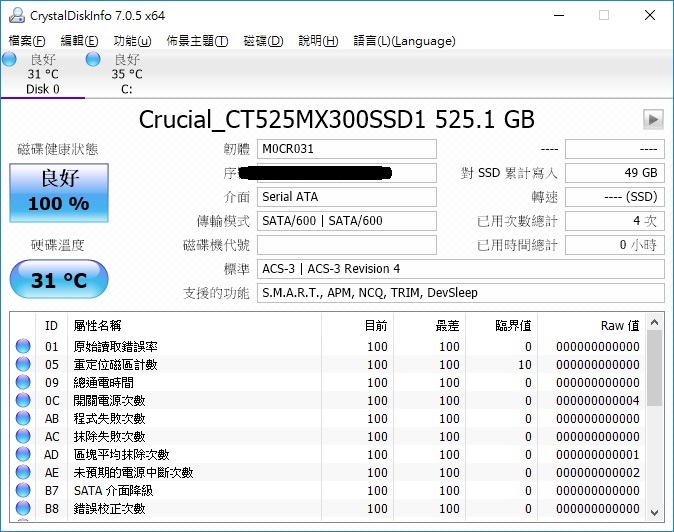Click status orb of attribute AB row
The height and width of the screenshot is (532, 674).
23,418
